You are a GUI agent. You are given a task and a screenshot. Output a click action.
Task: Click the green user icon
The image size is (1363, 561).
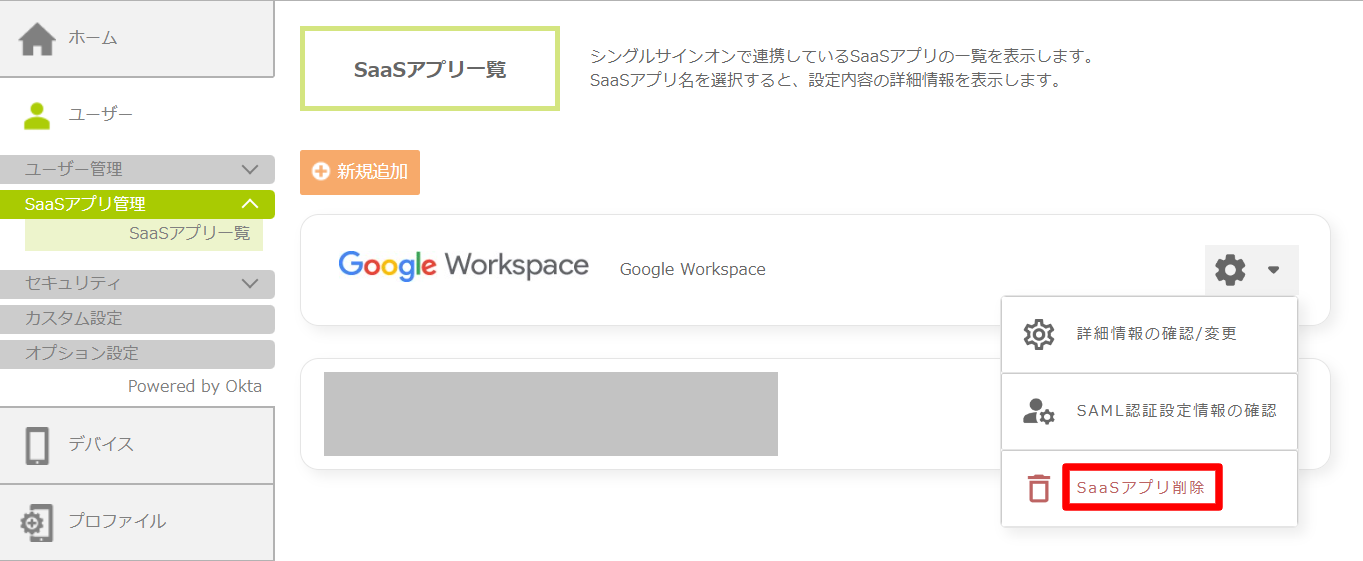[x=37, y=115]
